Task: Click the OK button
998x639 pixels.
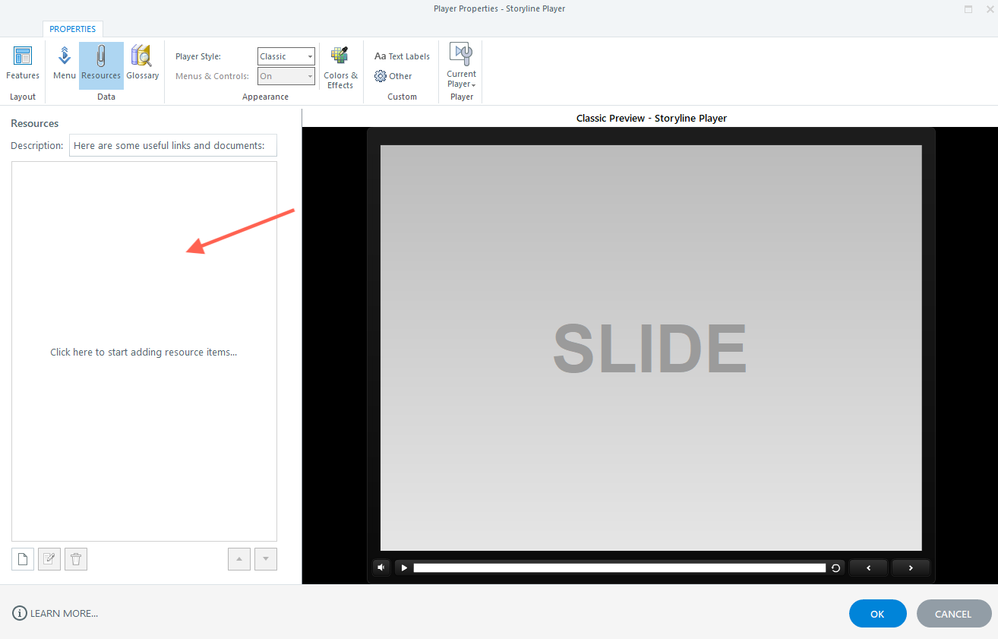Action: (877, 613)
